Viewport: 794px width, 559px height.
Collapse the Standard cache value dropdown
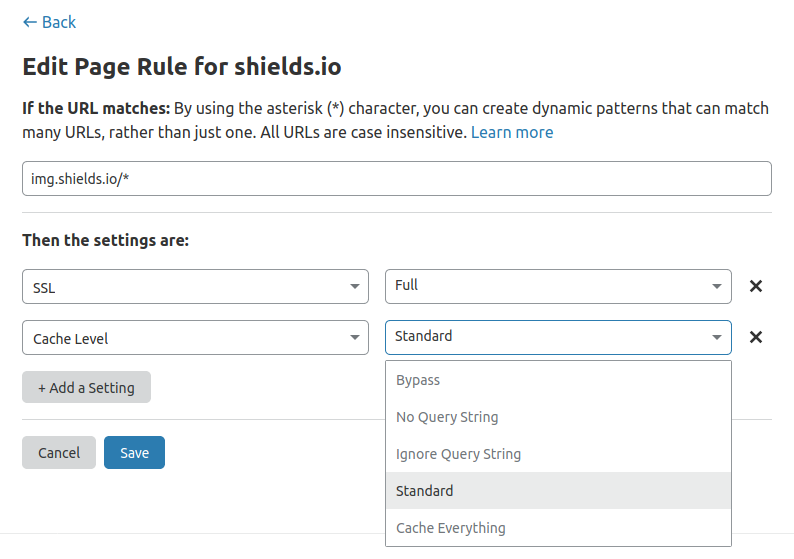click(558, 337)
